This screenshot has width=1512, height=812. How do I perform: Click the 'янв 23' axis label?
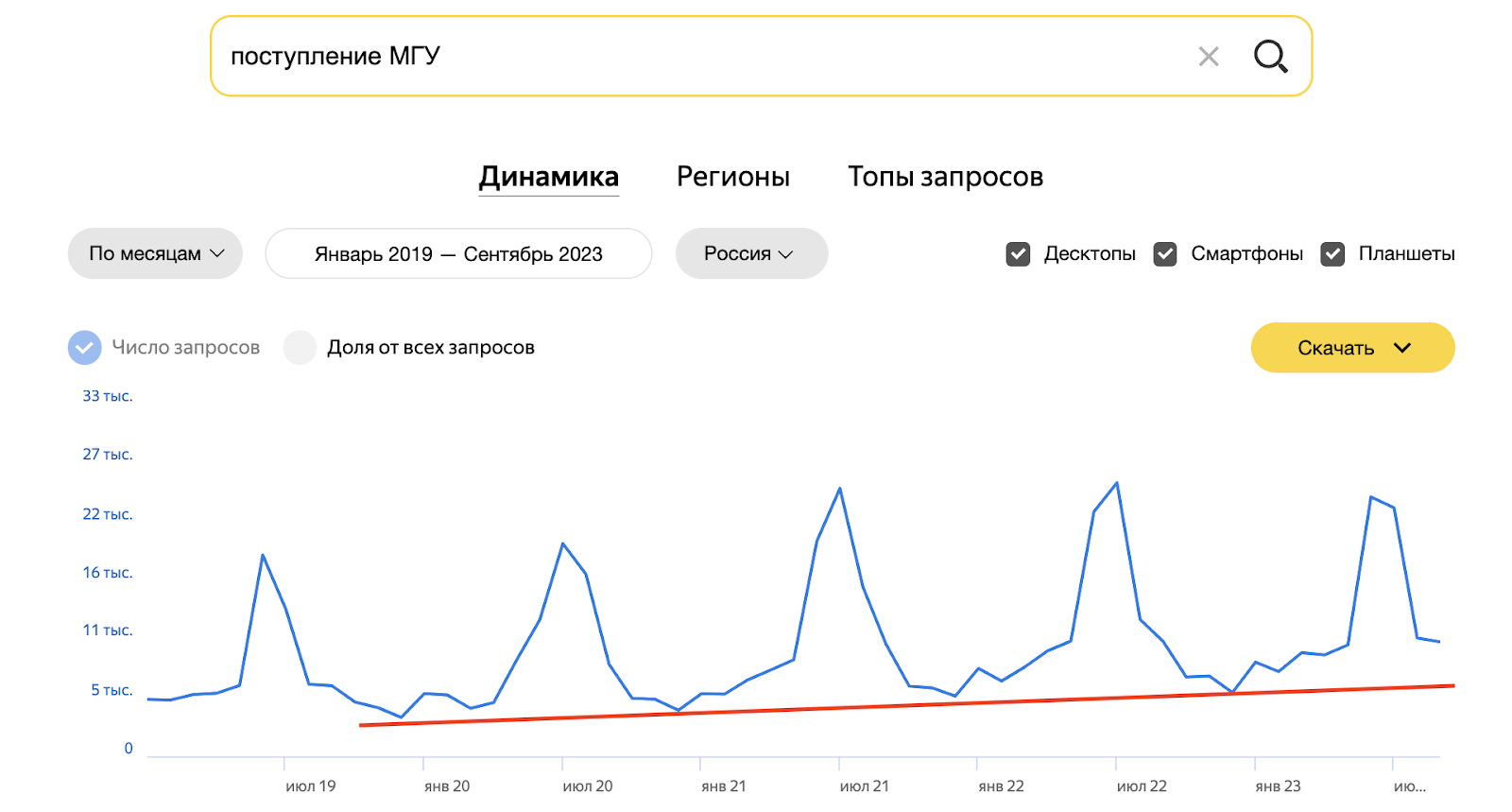click(x=1278, y=786)
